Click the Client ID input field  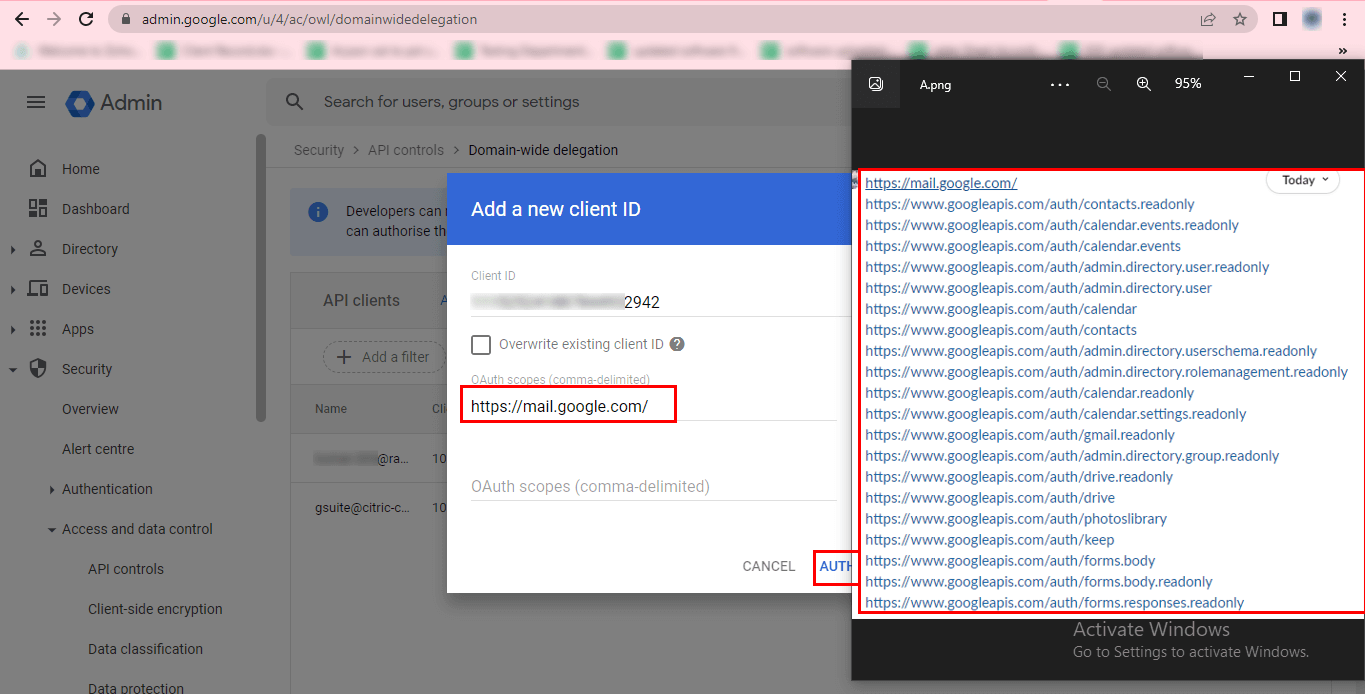point(660,302)
